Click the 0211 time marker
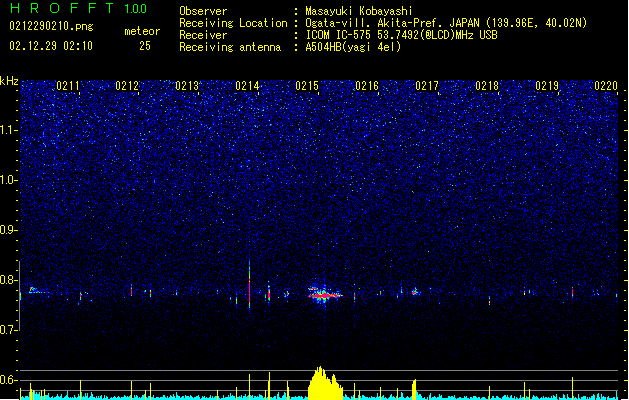This screenshot has width=629, height=400. pyautogui.click(x=68, y=86)
